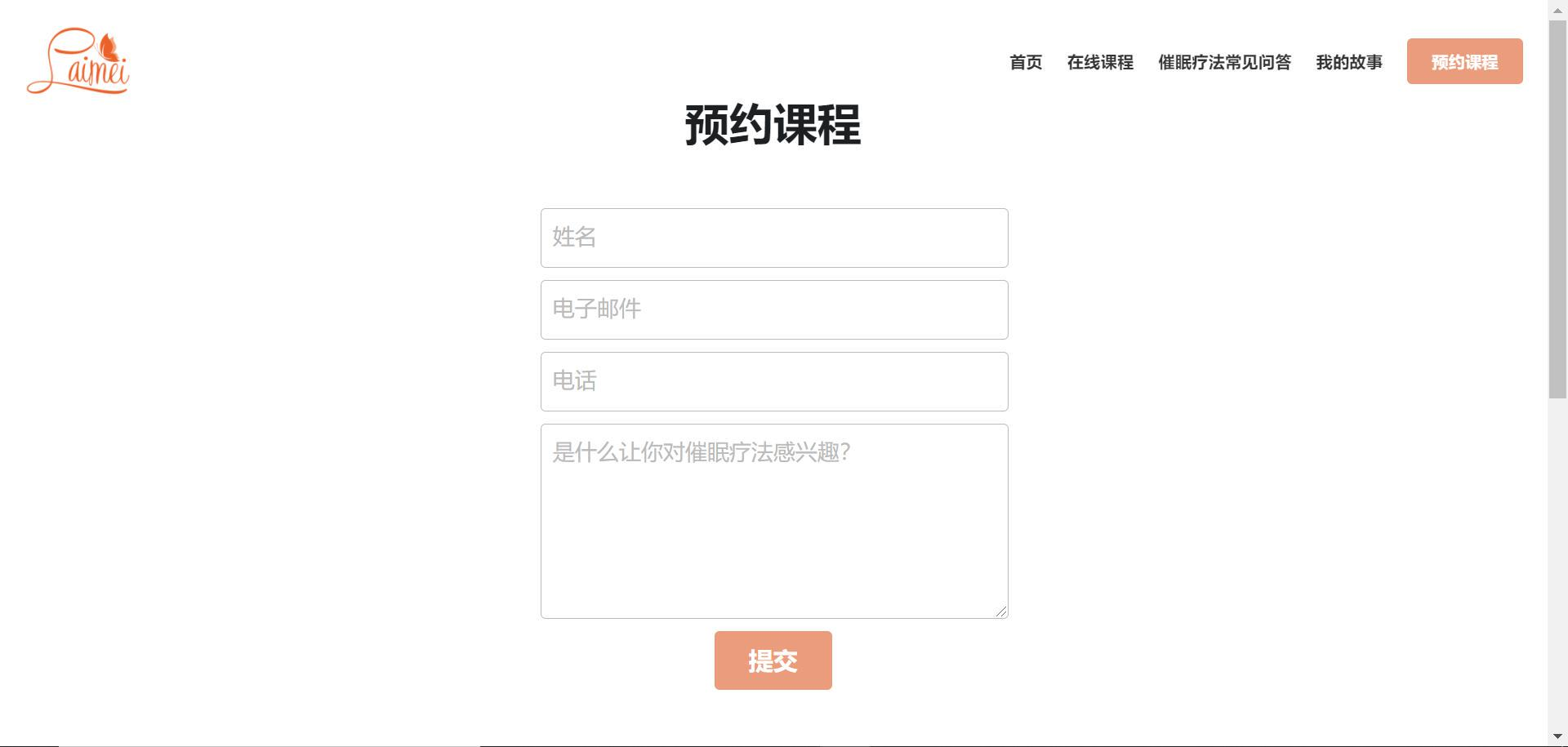
Task: Open 催眠疗法常见问答 page
Action: click(x=1225, y=62)
